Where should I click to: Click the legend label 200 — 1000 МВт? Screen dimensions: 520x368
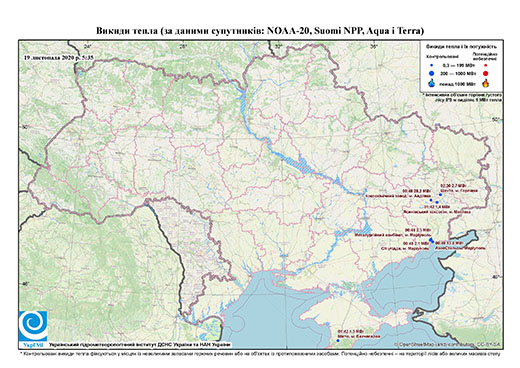458,73
